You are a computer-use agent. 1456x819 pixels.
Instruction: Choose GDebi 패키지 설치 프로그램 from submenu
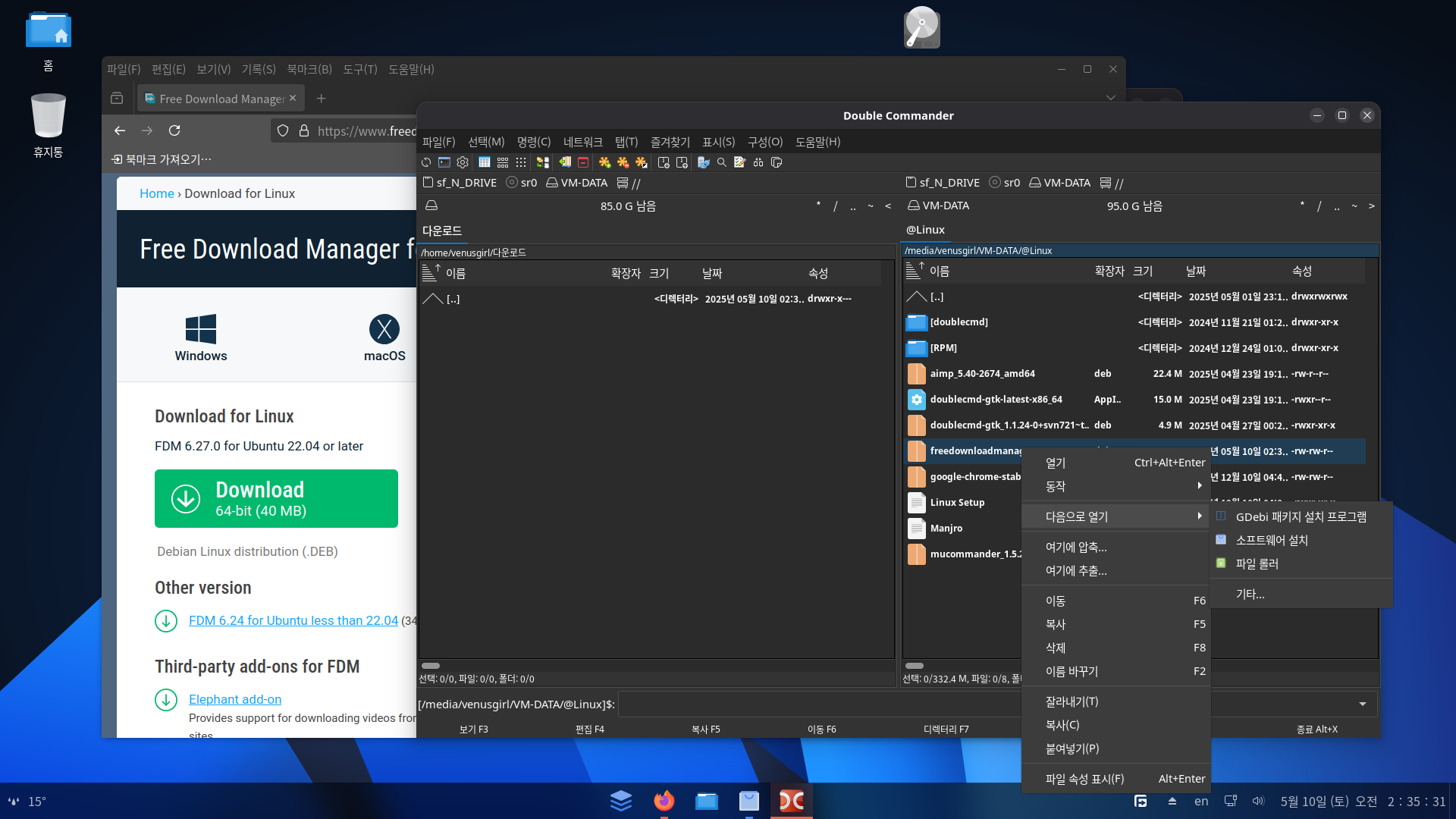click(1301, 516)
